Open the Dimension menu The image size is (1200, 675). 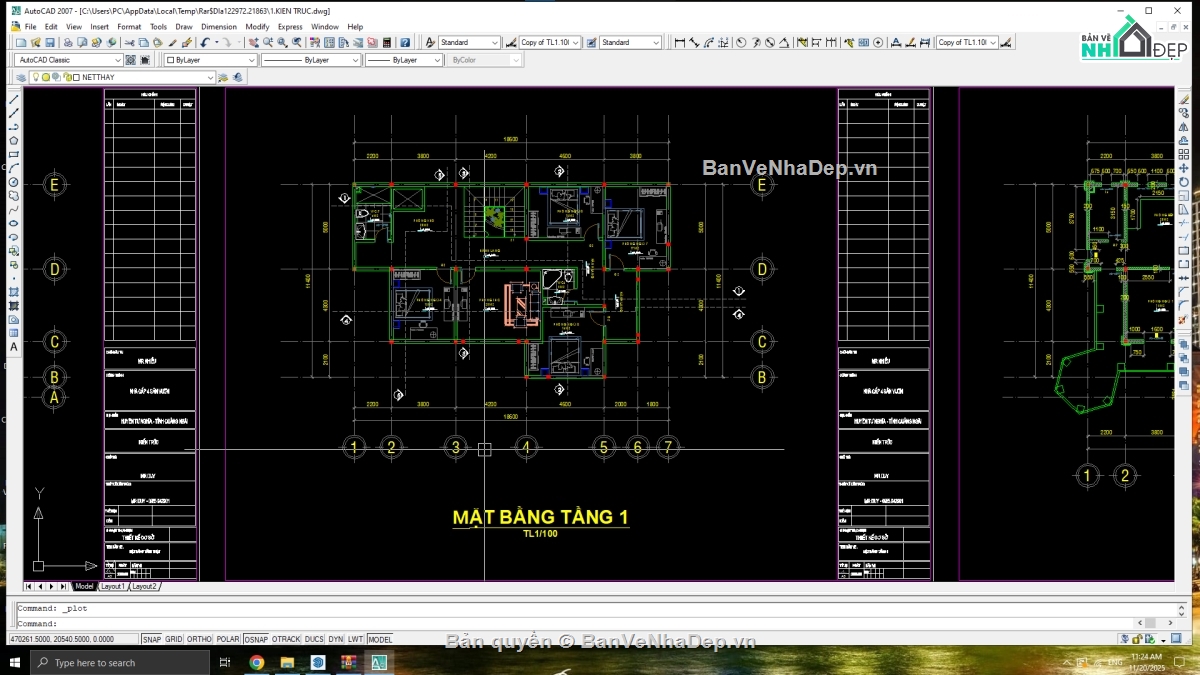click(219, 27)
